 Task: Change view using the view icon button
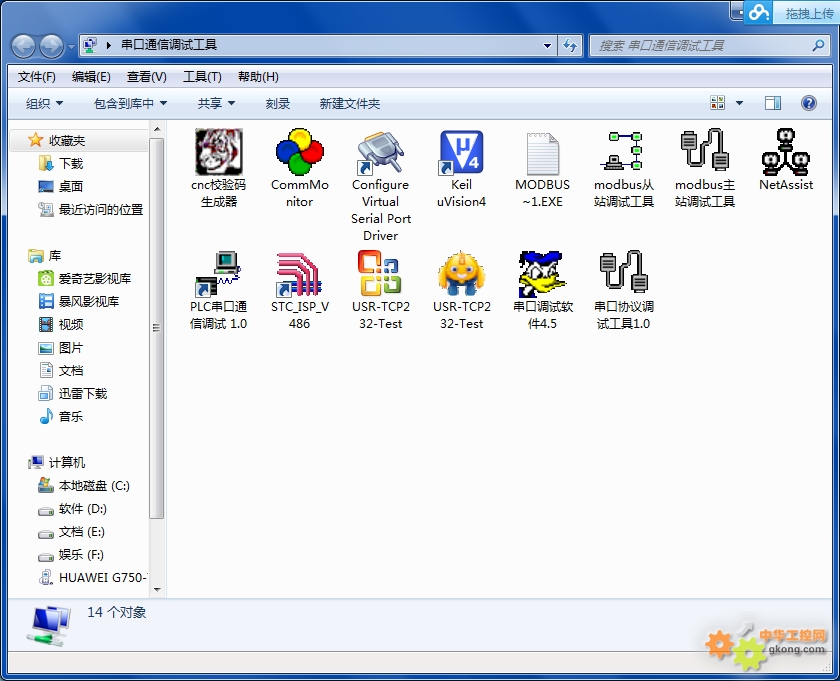(x=717, y=103)
